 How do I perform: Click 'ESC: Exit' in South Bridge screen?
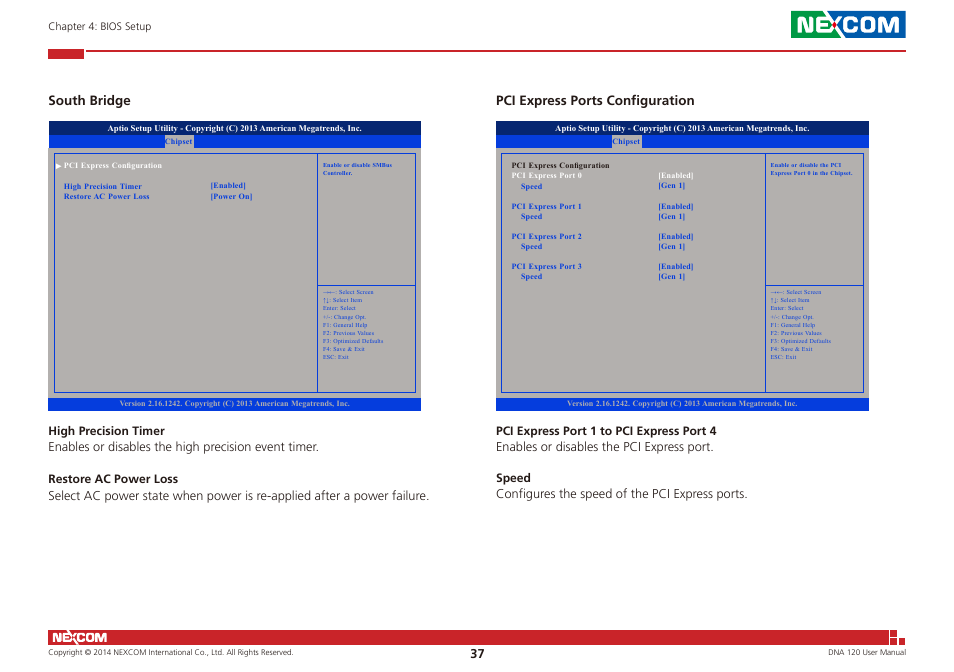(336, 357)
